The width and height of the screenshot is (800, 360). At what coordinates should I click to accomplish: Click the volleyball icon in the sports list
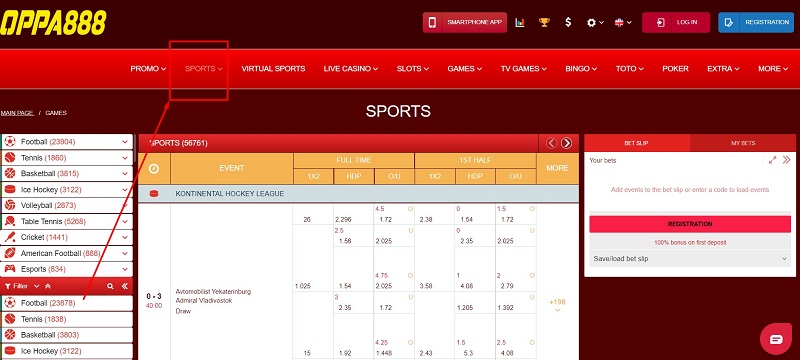pyautogui.click(x=10, y=205)
